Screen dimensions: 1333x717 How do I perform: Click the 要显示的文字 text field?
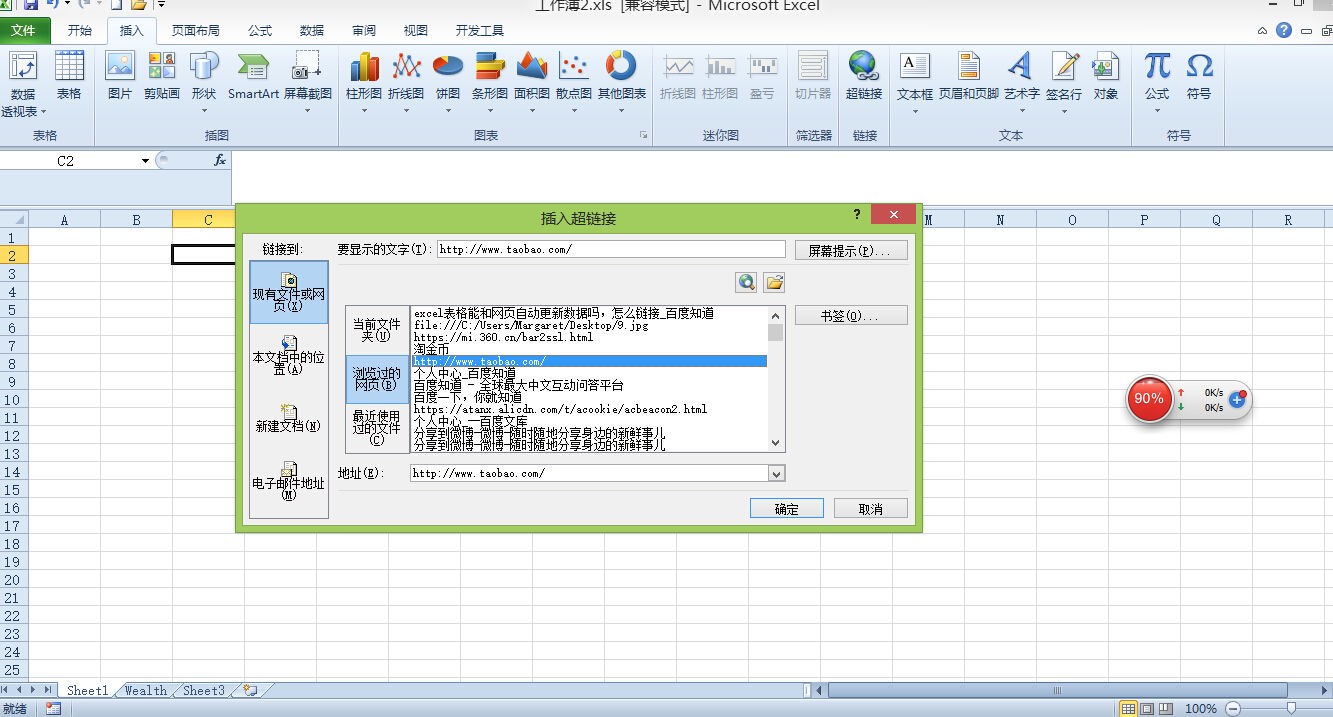pos(611,250)
